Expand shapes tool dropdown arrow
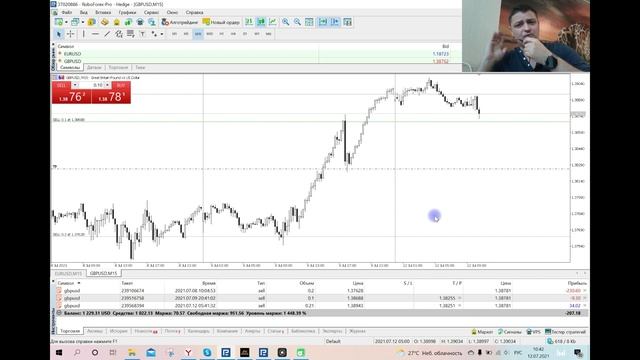 point(162,34)
